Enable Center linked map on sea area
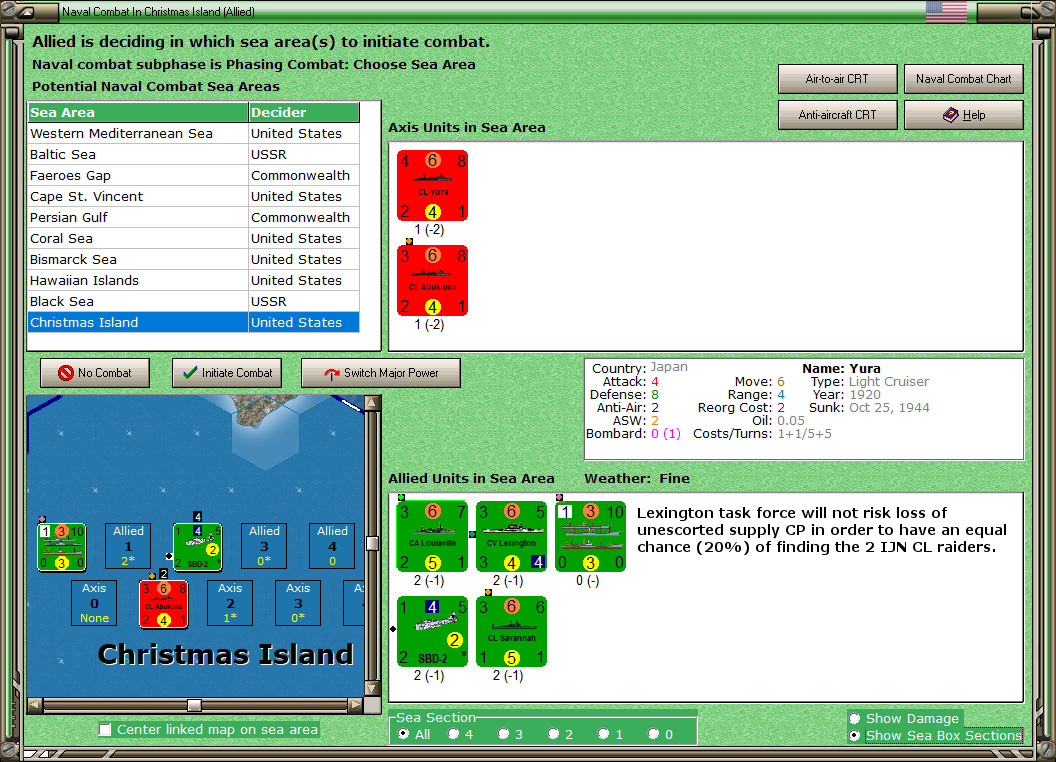 click(105, 730)
